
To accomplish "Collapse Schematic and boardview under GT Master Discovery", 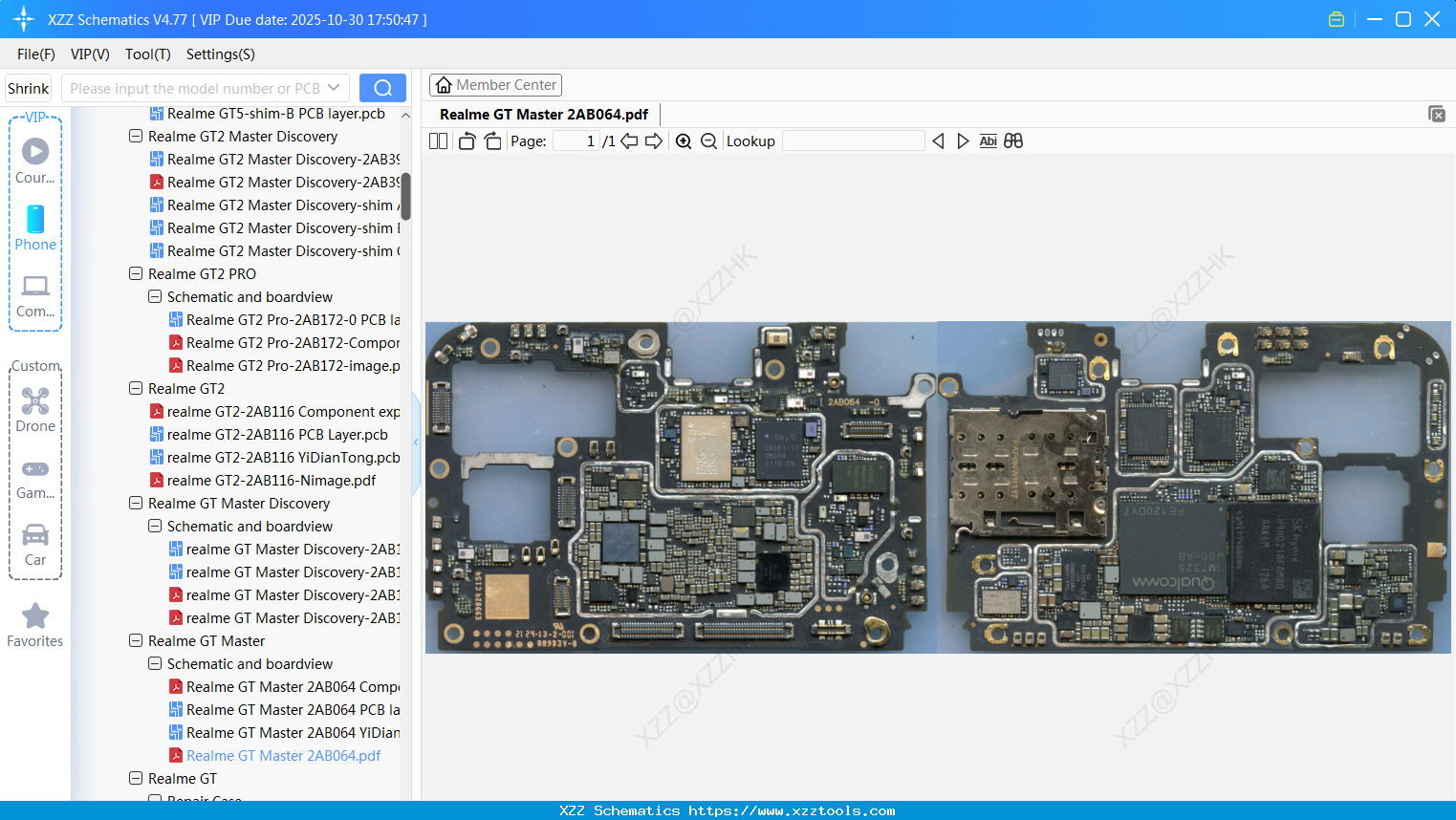I will click(x=155, y=527).
